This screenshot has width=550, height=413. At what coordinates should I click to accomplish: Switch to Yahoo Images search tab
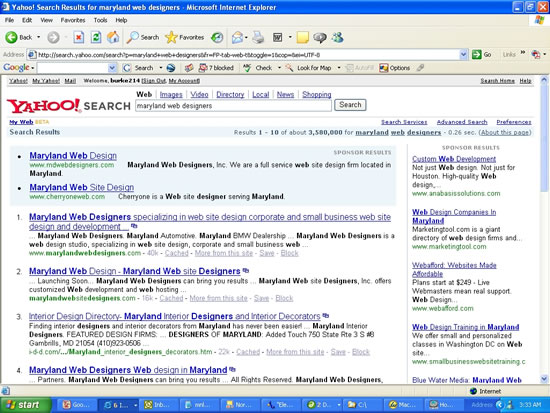tap(171, 94)
